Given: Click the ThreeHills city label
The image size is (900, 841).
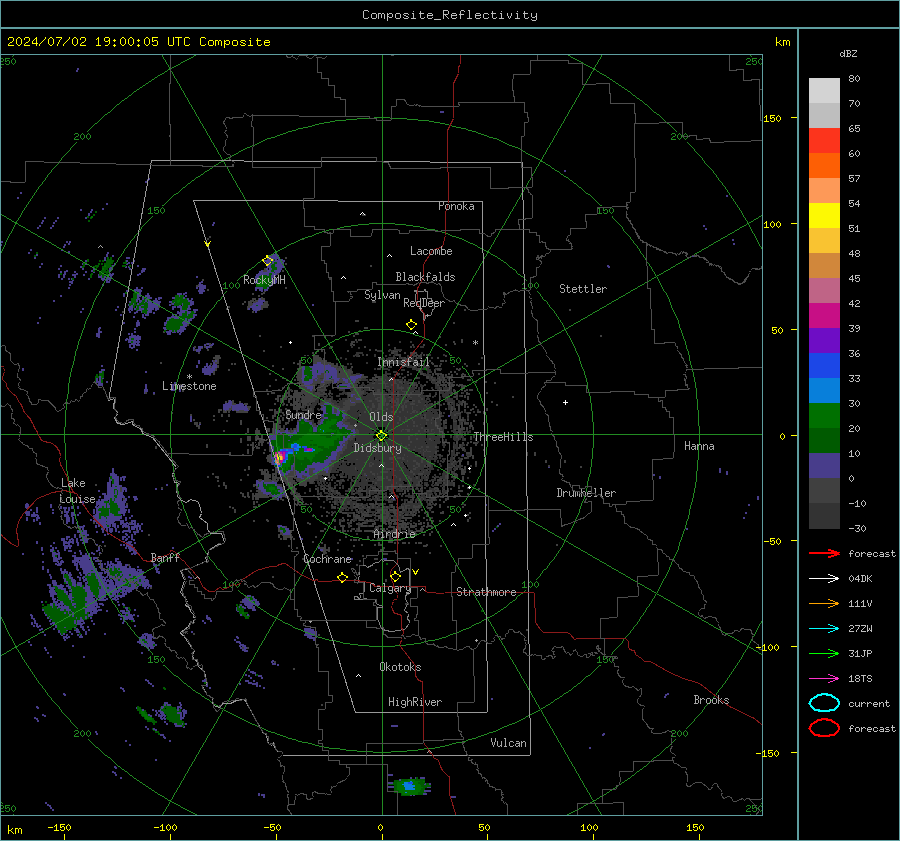Looking at the screenshot, I should [503, 437].
